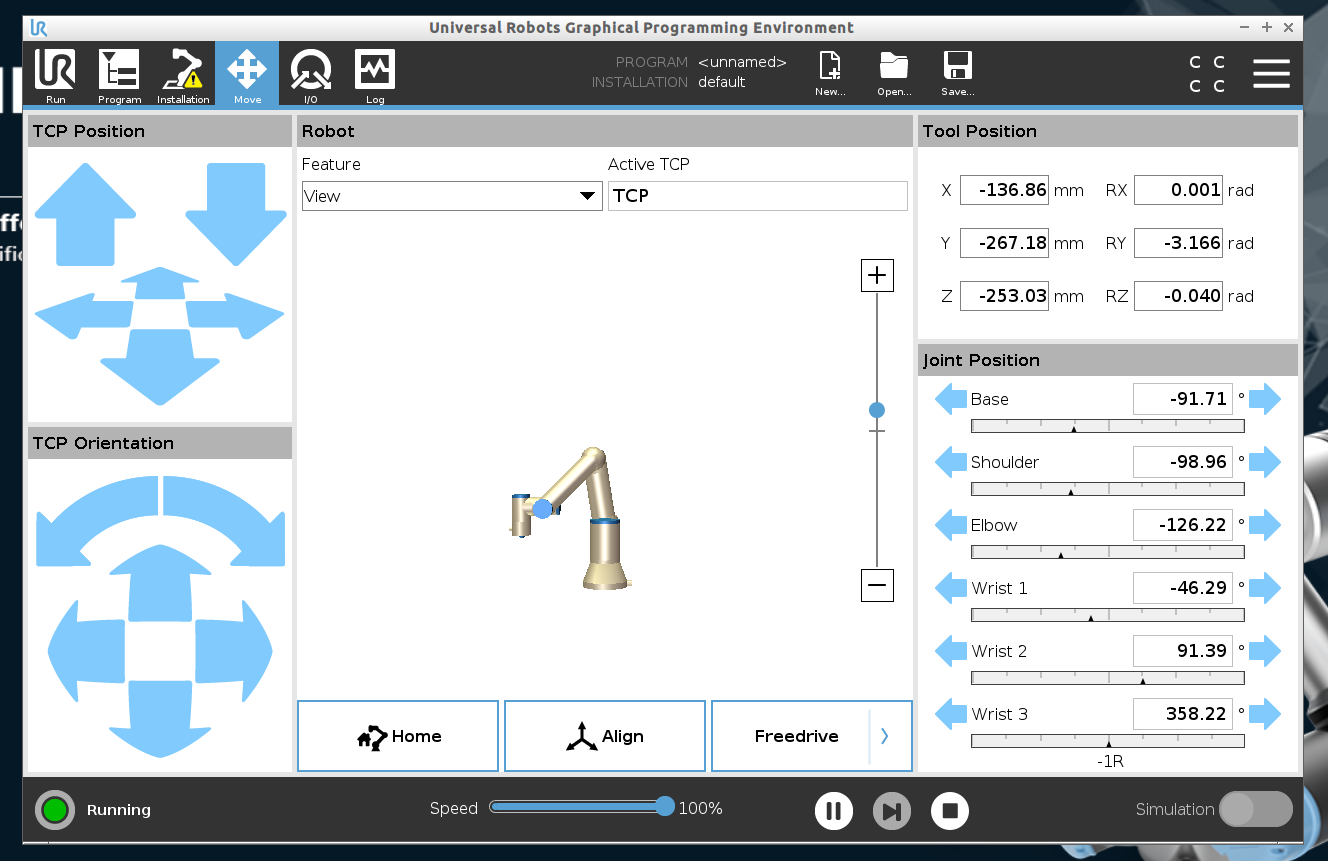Decrease Wrist 3 joint angle
1328x861 pixels.
pyautogui.click(x=951, y=714)
